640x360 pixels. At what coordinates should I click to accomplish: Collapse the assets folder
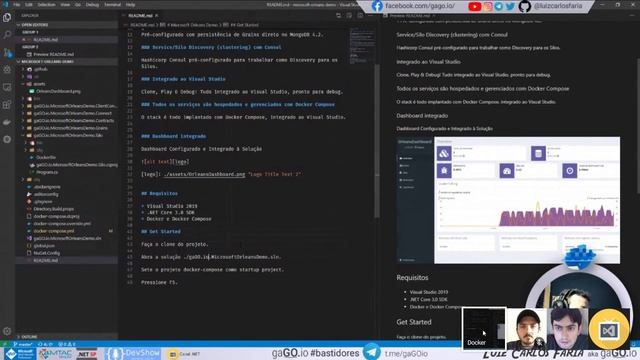click(x=39, y=84)
